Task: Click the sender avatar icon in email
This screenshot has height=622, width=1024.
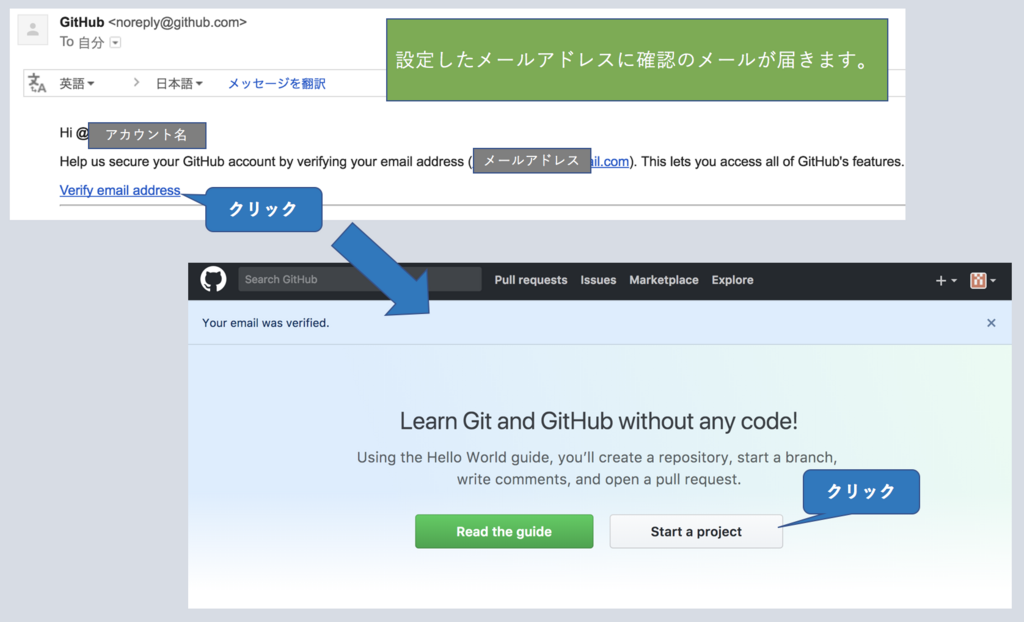Action: 33,29
